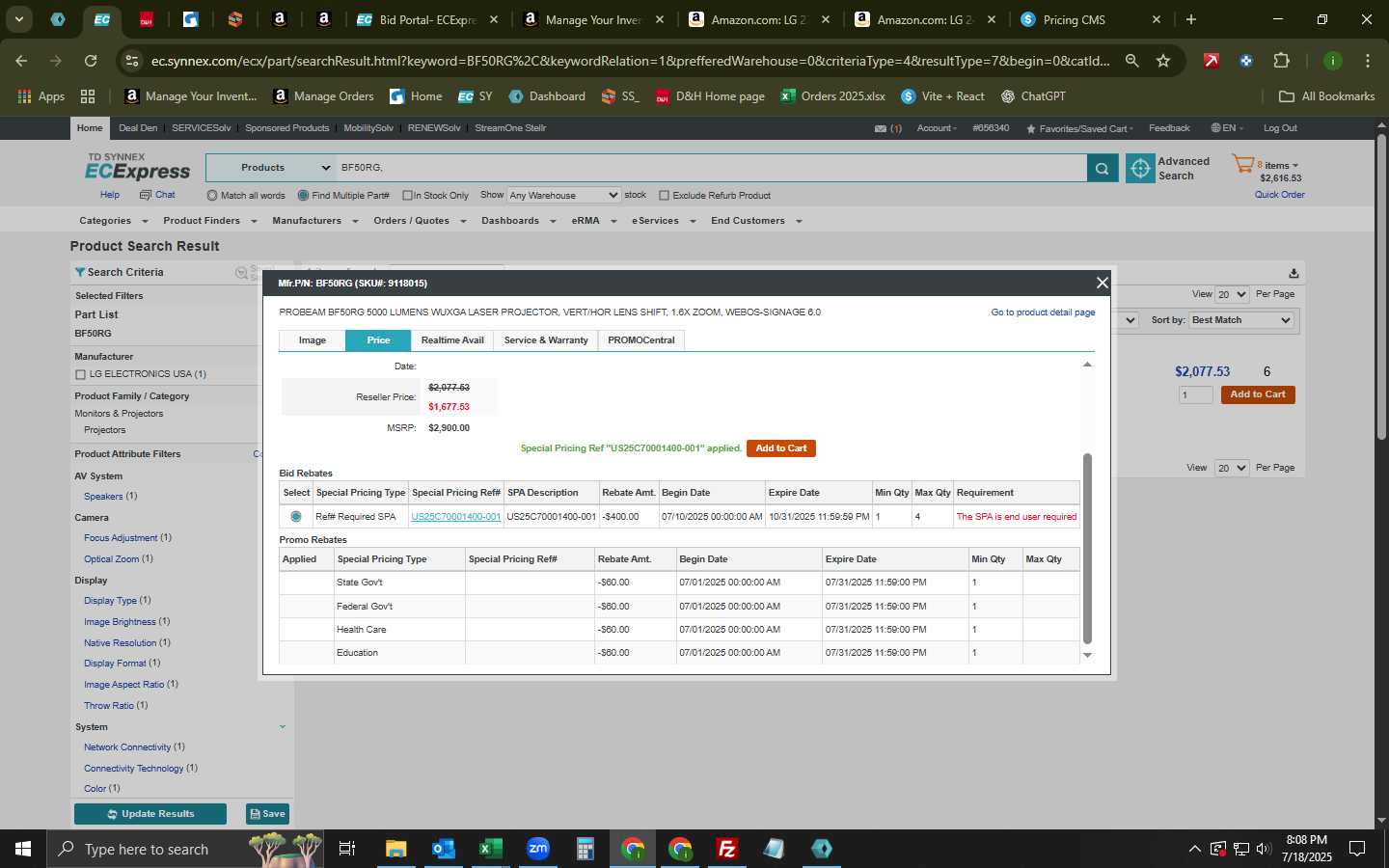Click Add to Cart beside $2,077.53

[1258, 394]
